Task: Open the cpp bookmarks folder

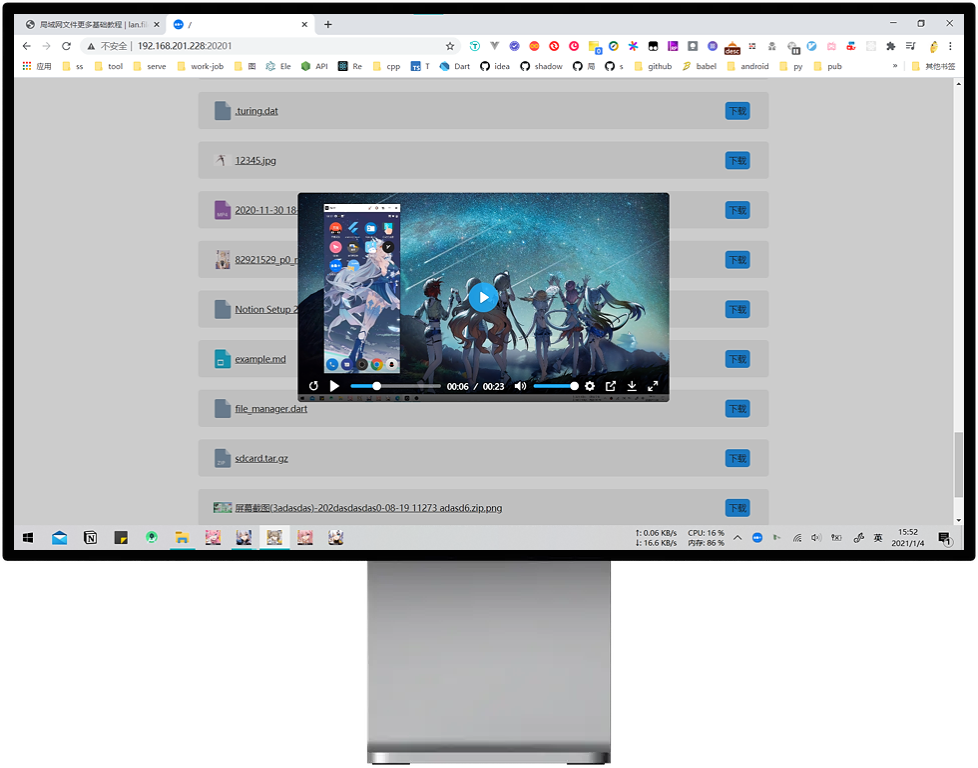Action: 386,66
